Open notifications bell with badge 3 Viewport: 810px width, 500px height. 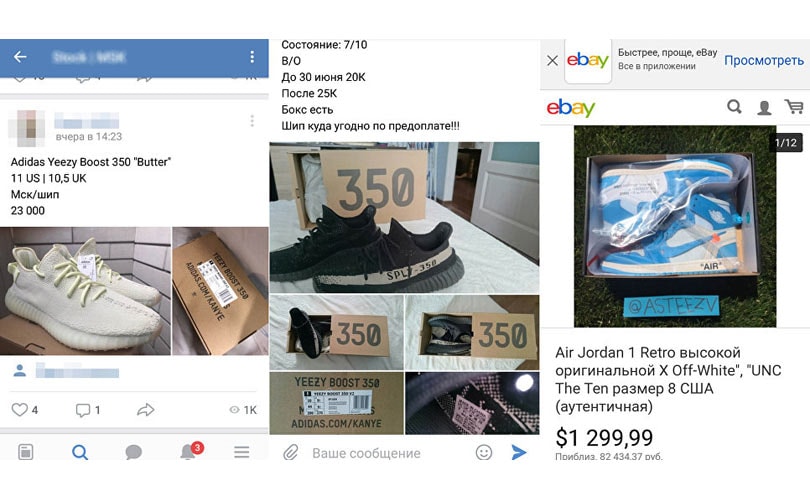click(190, 451)
